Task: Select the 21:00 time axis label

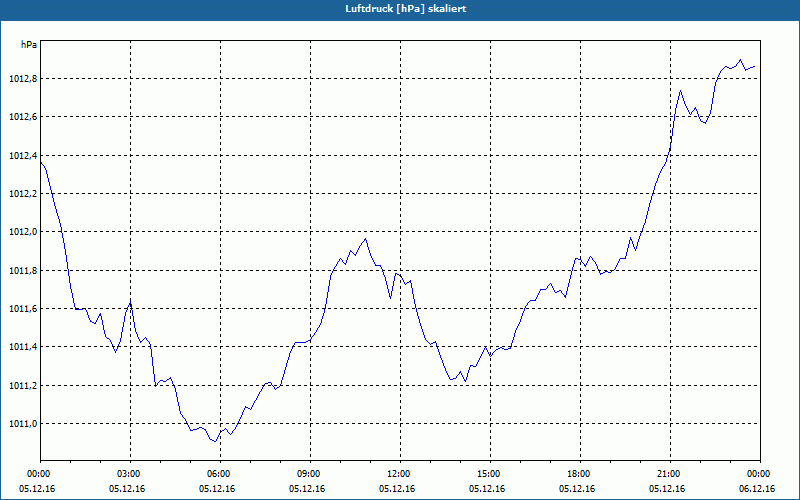Action: (x=668, y=474)
